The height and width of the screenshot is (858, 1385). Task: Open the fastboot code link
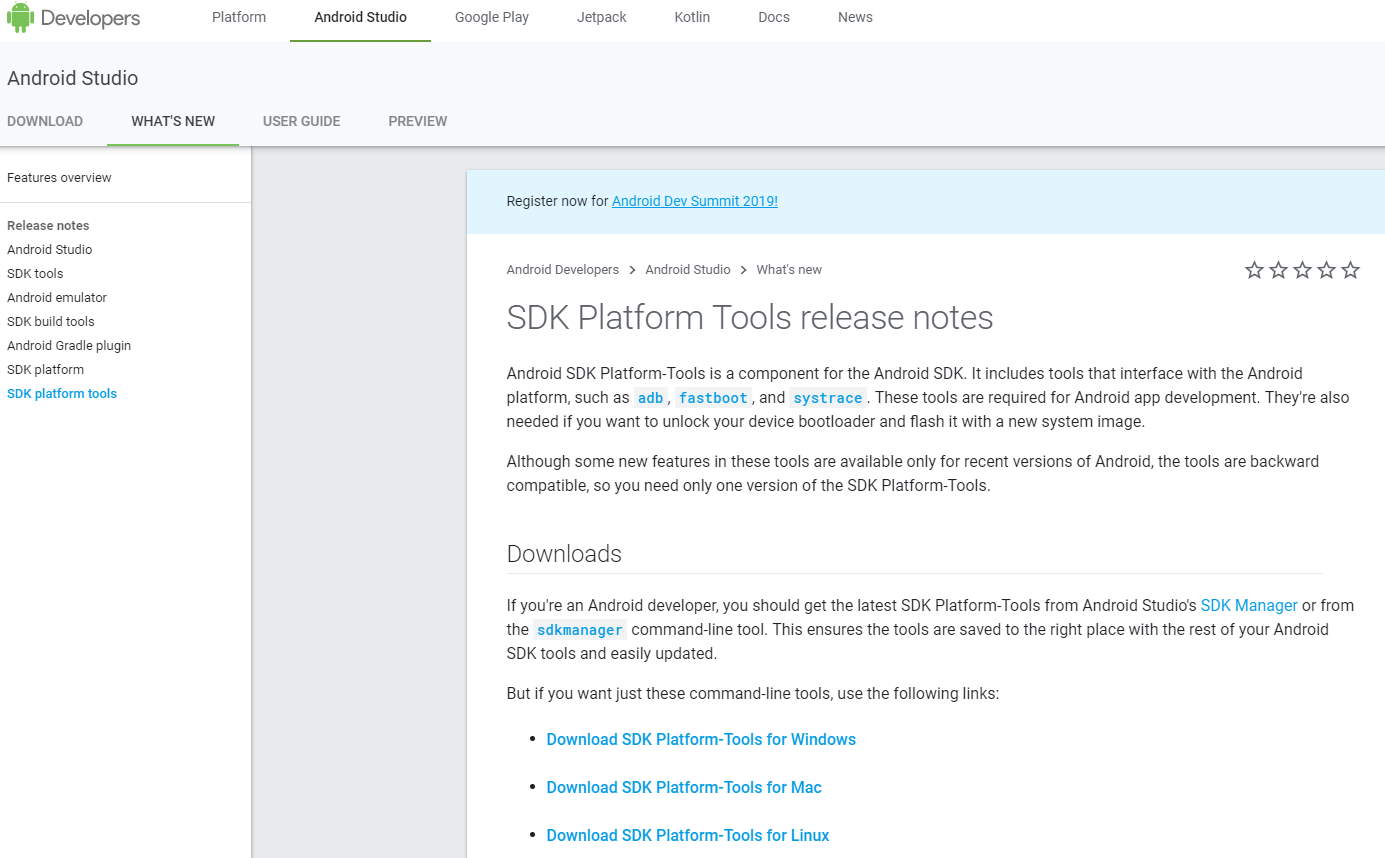[x=713, y=398]
